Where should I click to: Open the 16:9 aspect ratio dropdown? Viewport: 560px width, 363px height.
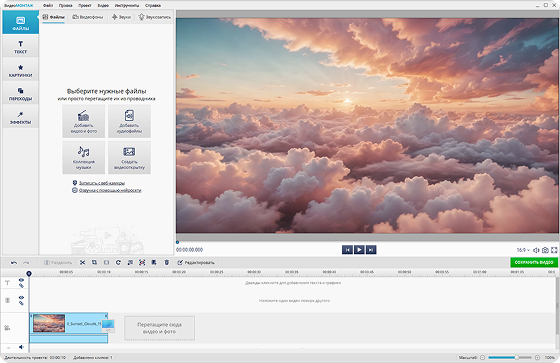(x=523, y=250)
